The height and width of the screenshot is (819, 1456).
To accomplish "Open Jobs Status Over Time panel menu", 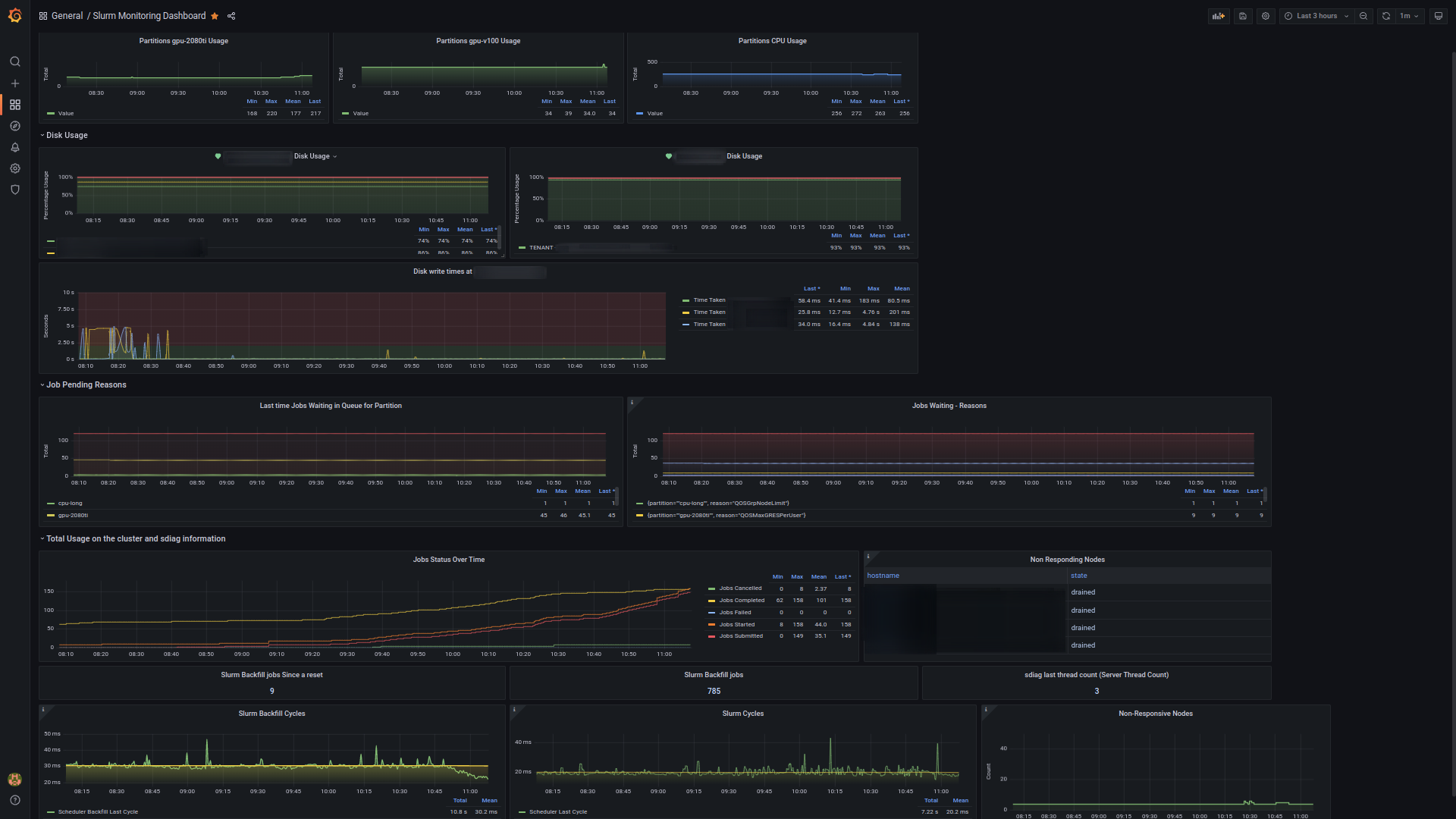I will click(449, 560).
